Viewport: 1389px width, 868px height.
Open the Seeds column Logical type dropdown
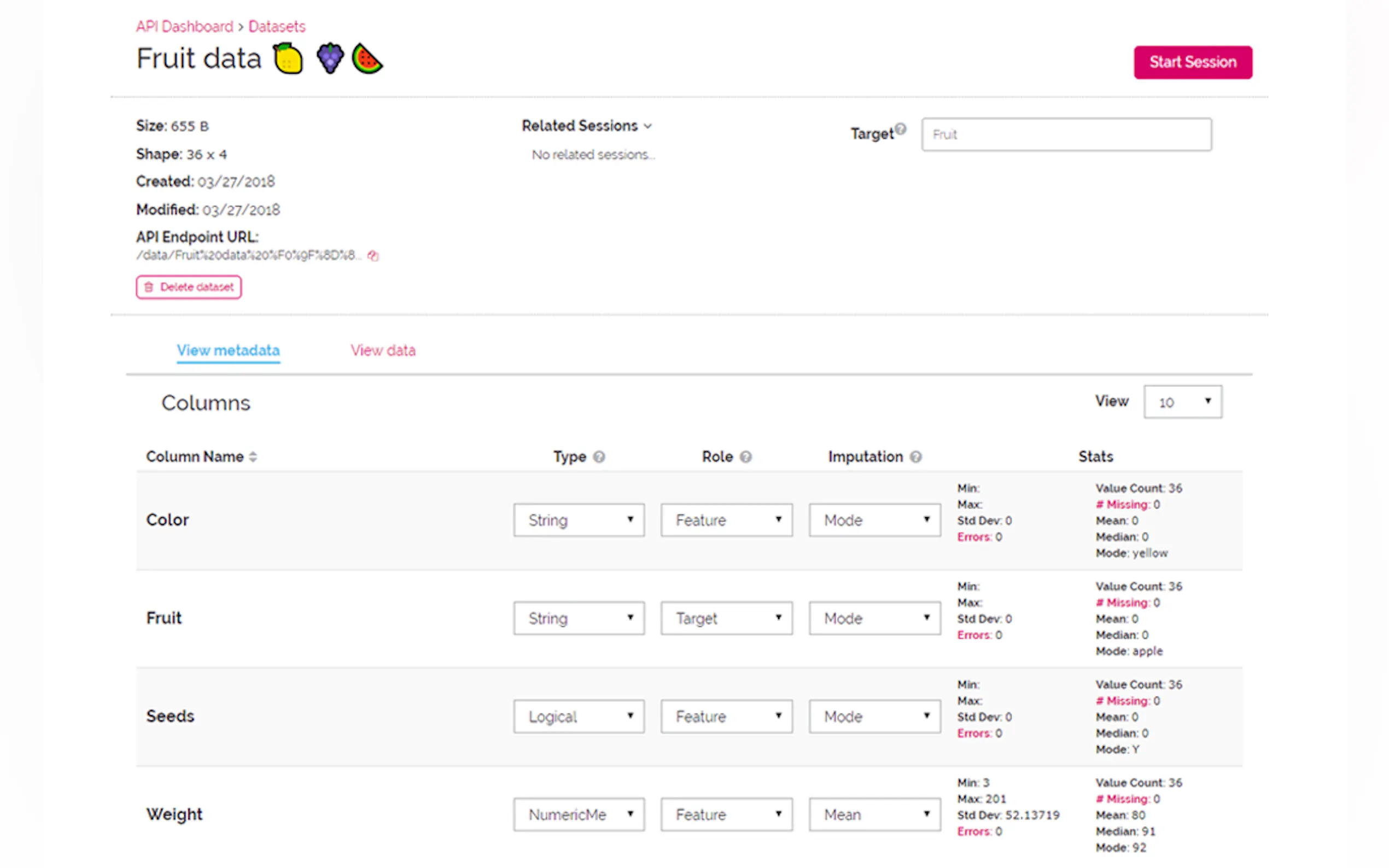[x=579, y=717]
